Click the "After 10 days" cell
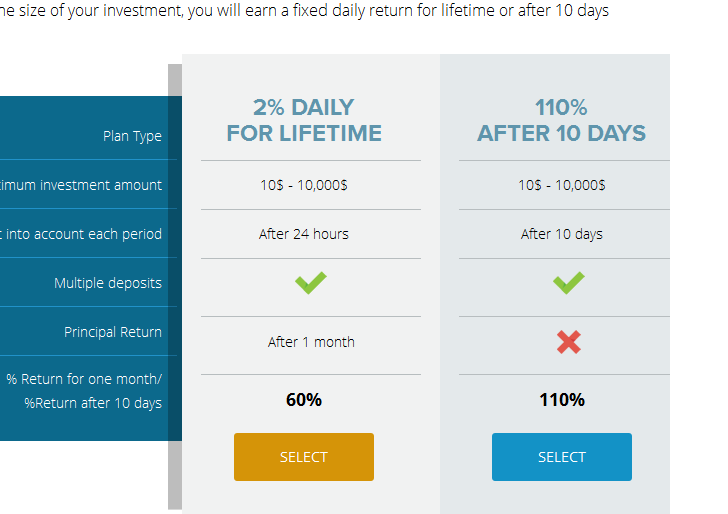Viewport: 728px width, 514px height. click(562, 234)
